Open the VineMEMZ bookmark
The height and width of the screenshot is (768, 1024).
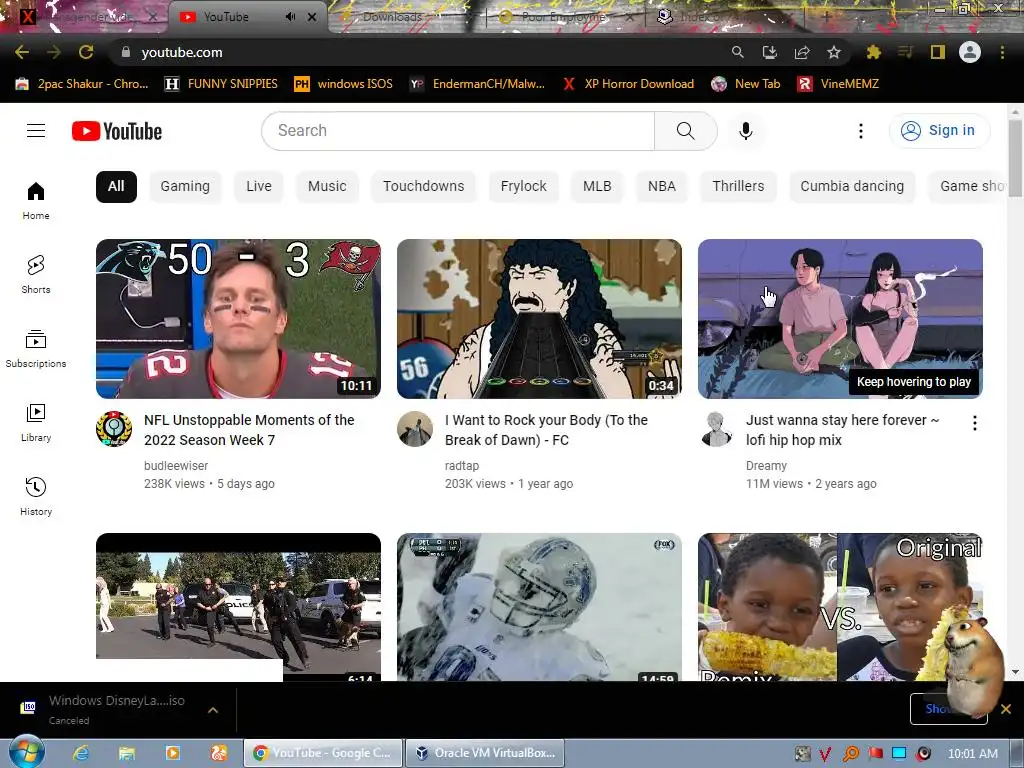(838, 84)
